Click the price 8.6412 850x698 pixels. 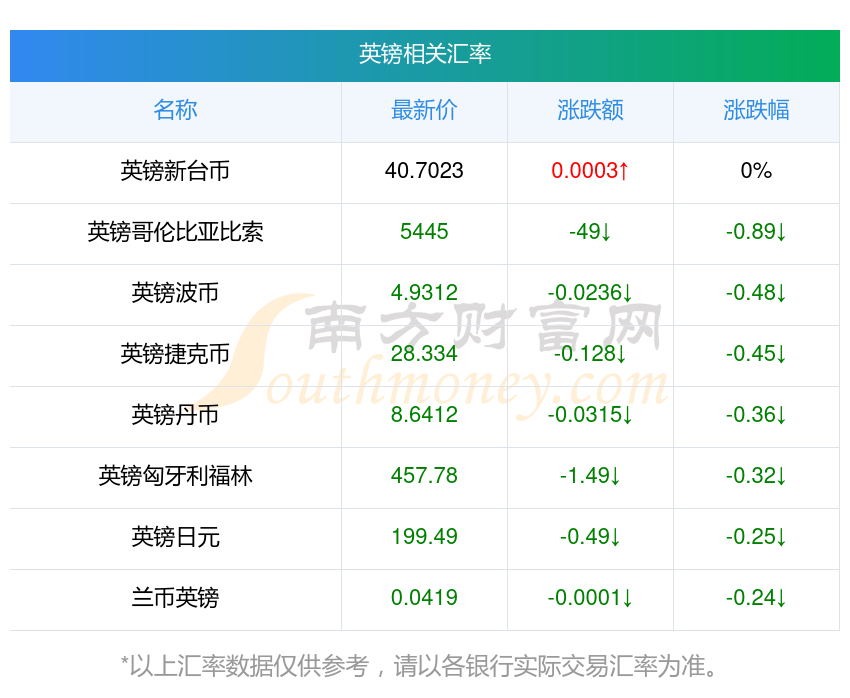[424, 415]
